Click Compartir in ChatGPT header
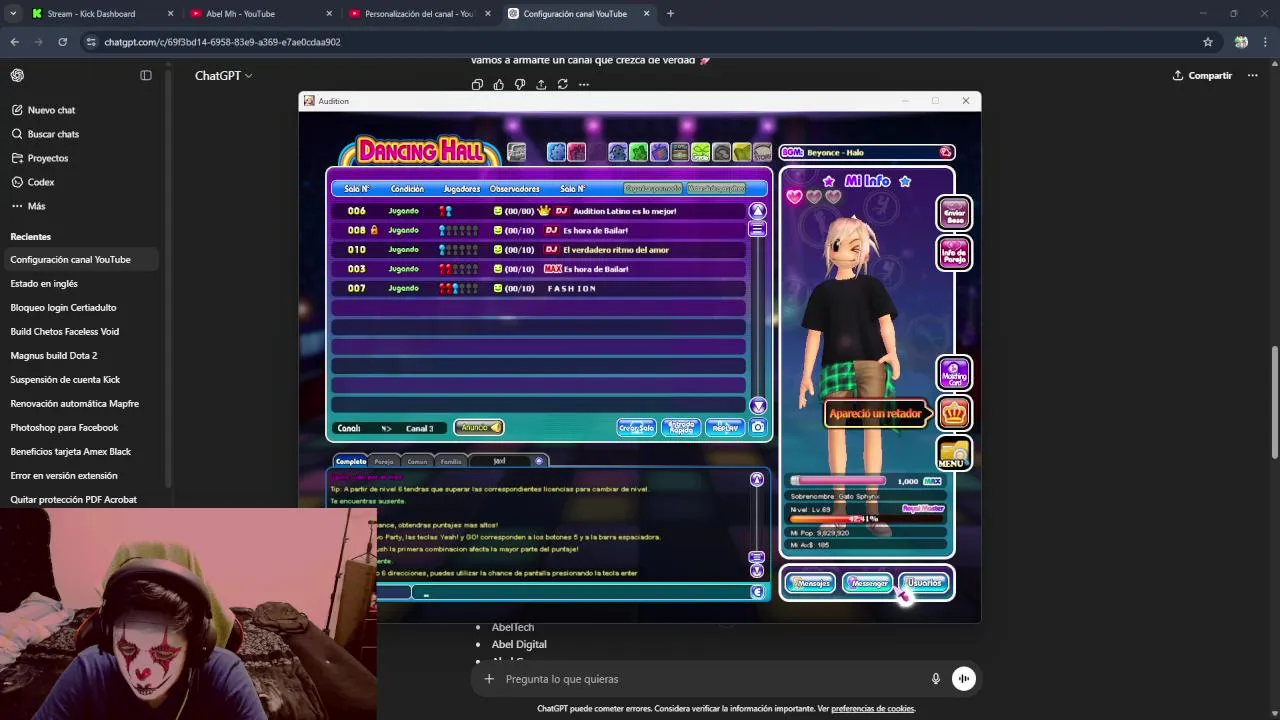Viewport: 1280px width, 720px height. click(1202, 75)
